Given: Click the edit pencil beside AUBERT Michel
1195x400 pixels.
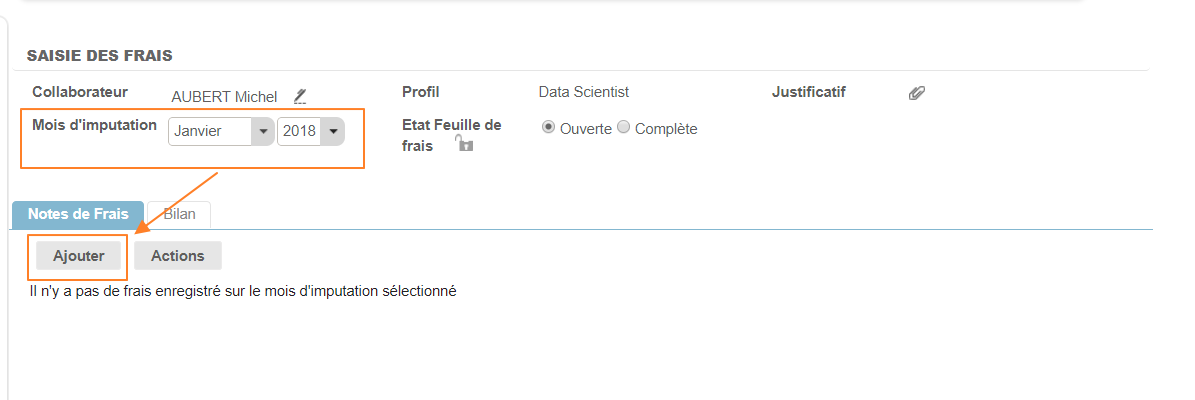Looking at the screenshot, I should pyautogui.click(x=300, y=96).
